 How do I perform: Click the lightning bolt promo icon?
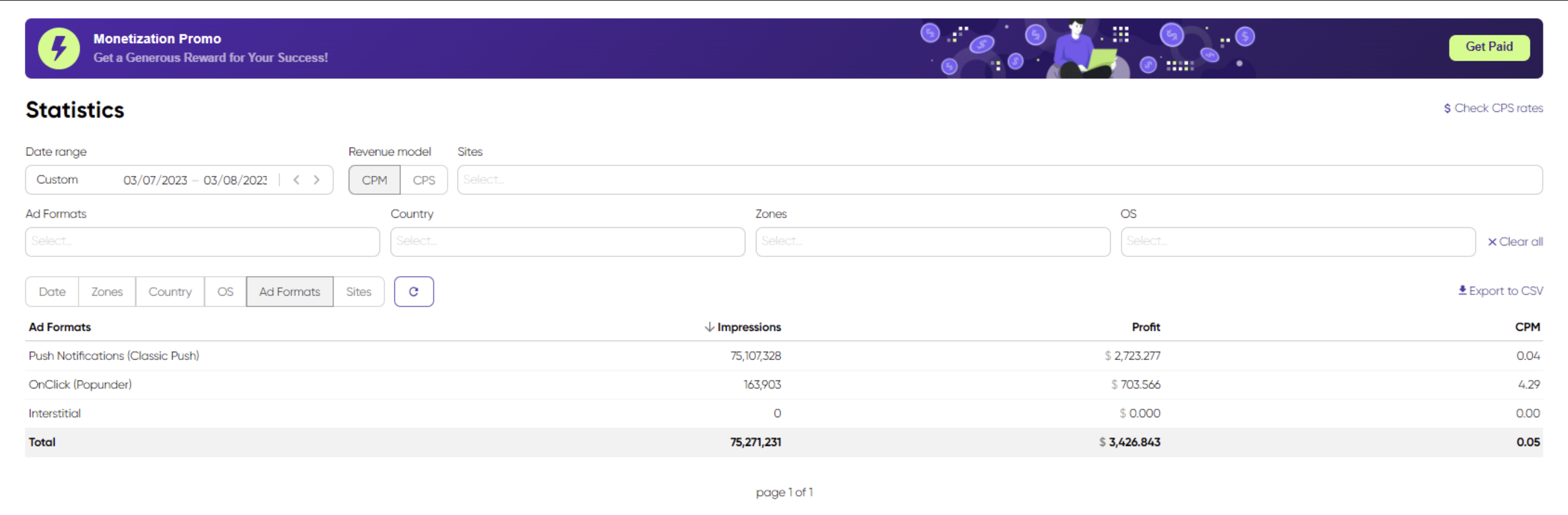[59, 47]
